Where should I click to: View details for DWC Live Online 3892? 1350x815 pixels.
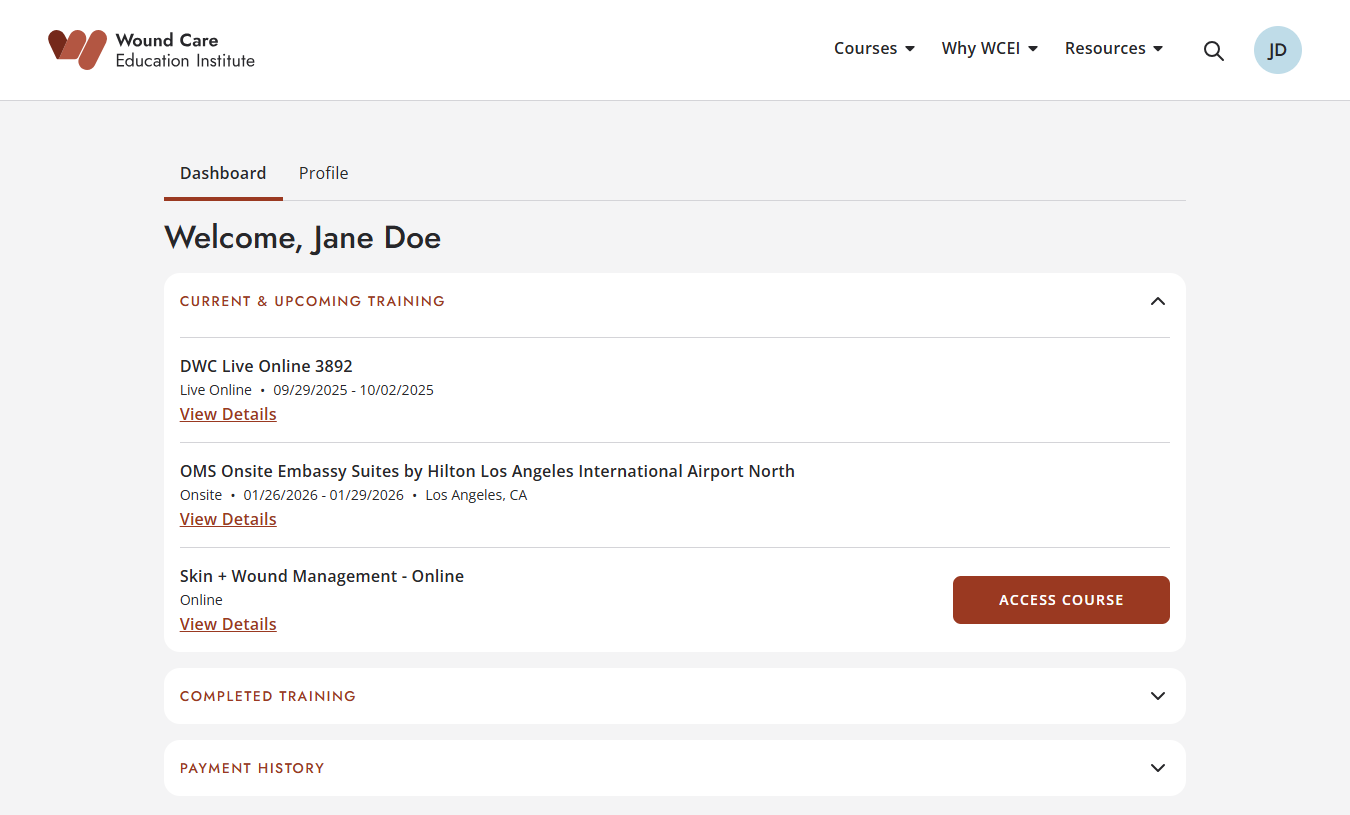[x=228, y=414]
